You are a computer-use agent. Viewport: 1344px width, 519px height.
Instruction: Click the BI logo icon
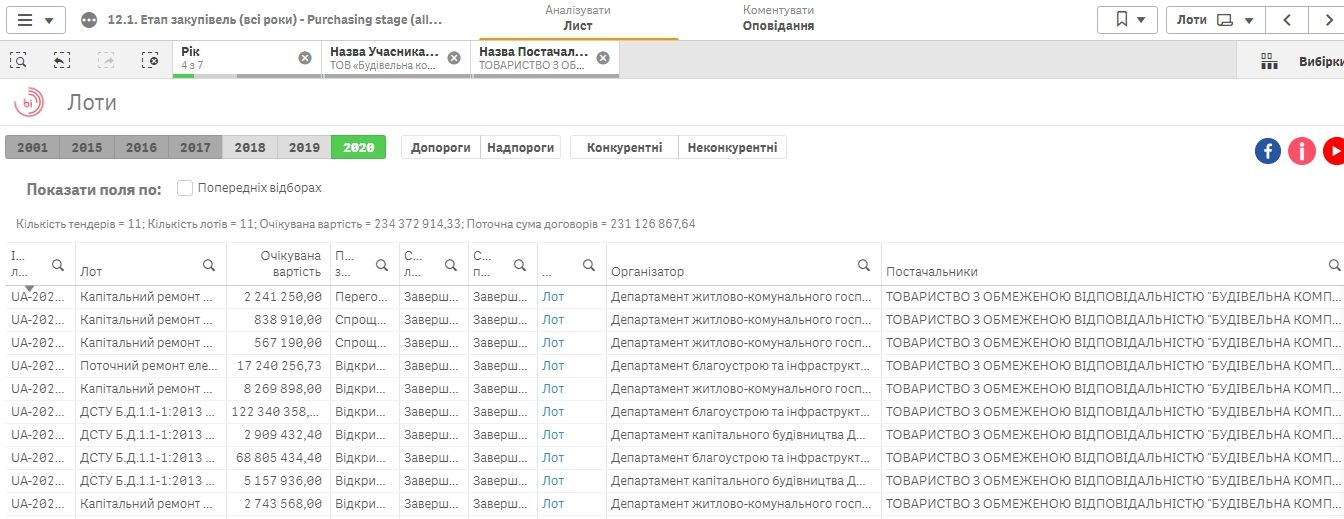(x=29, y=102)
